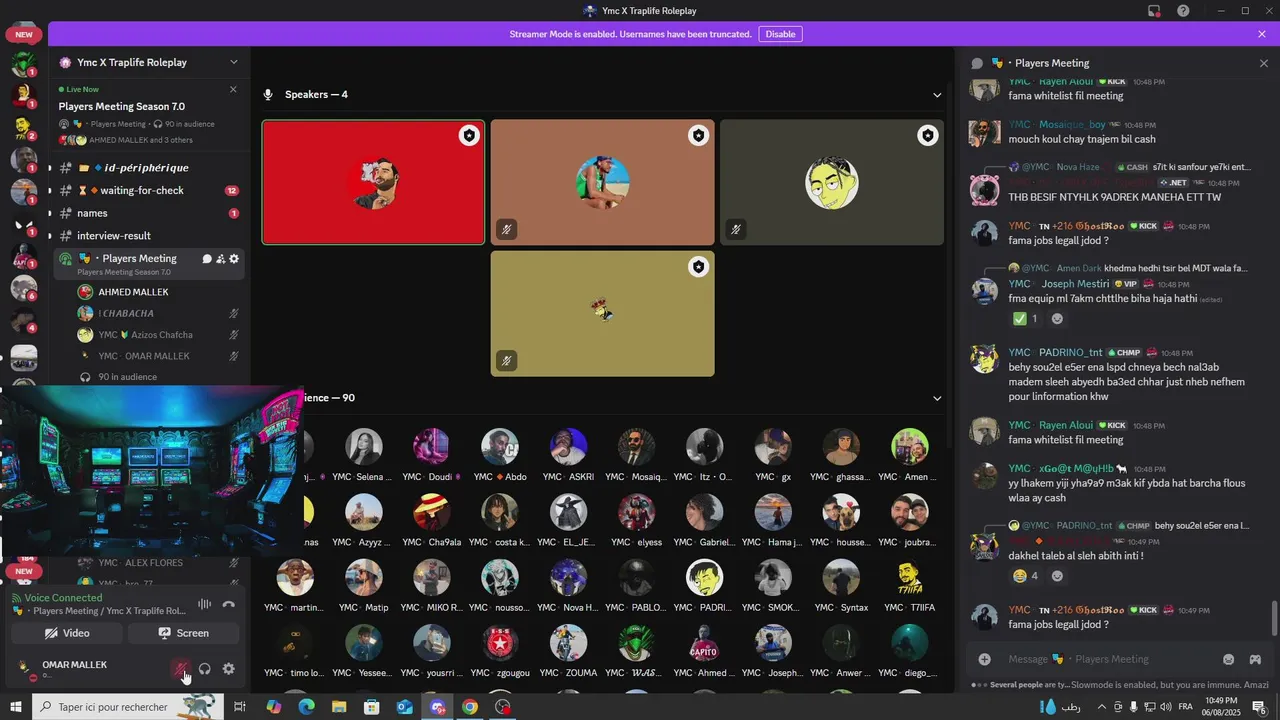Click muted mic icon on brown speaker tile

click(507, 229)
